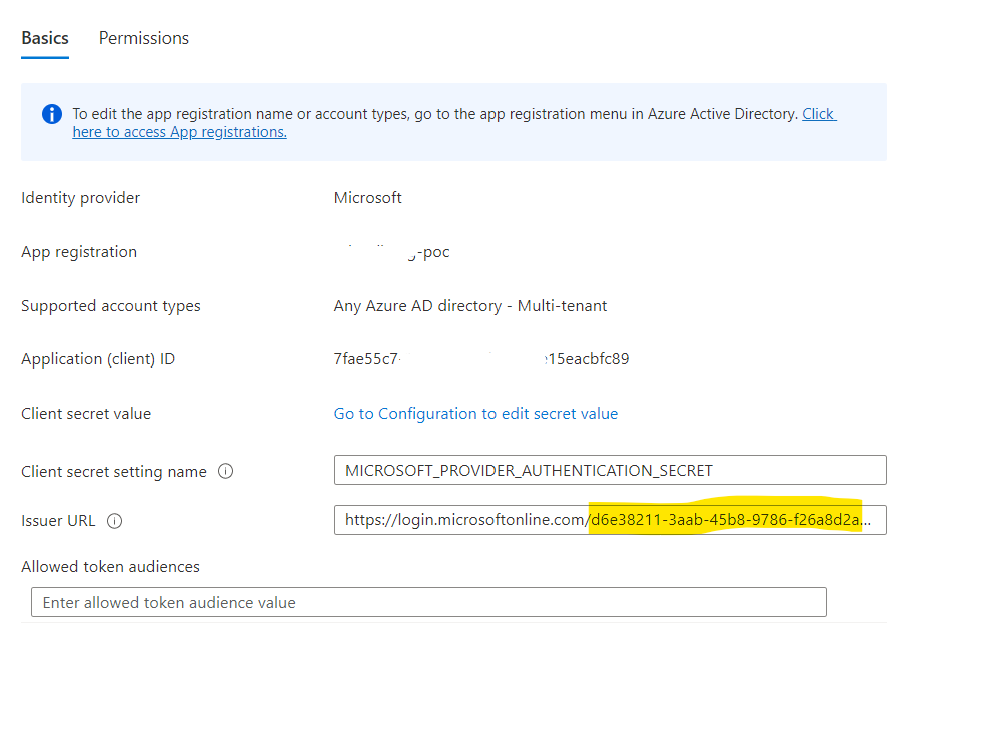Screen dimensions: 984x732
Task: Focus the Issuer URL input field
Action: point(610,520)
